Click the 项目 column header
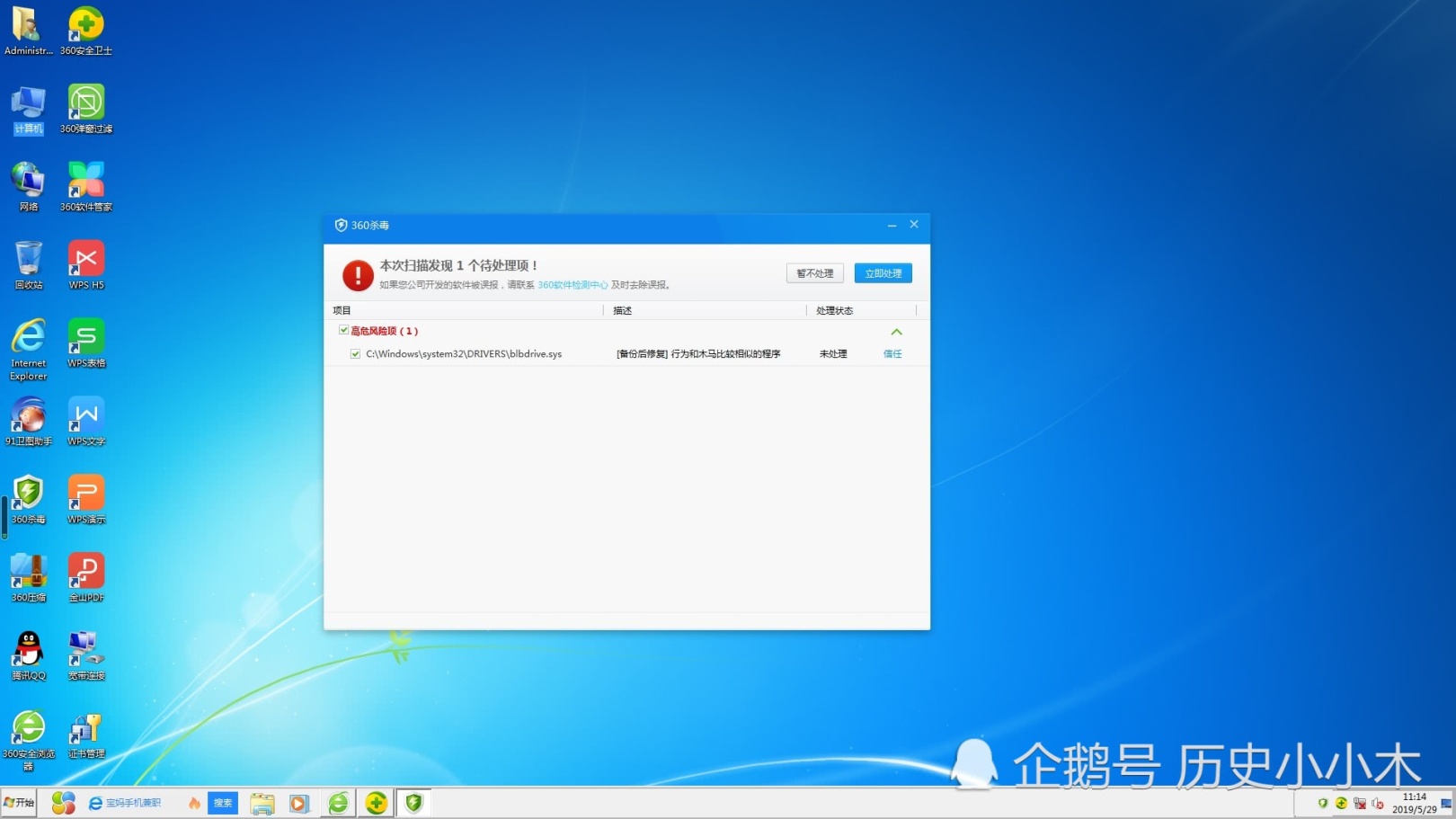 [x=342, y=310]
